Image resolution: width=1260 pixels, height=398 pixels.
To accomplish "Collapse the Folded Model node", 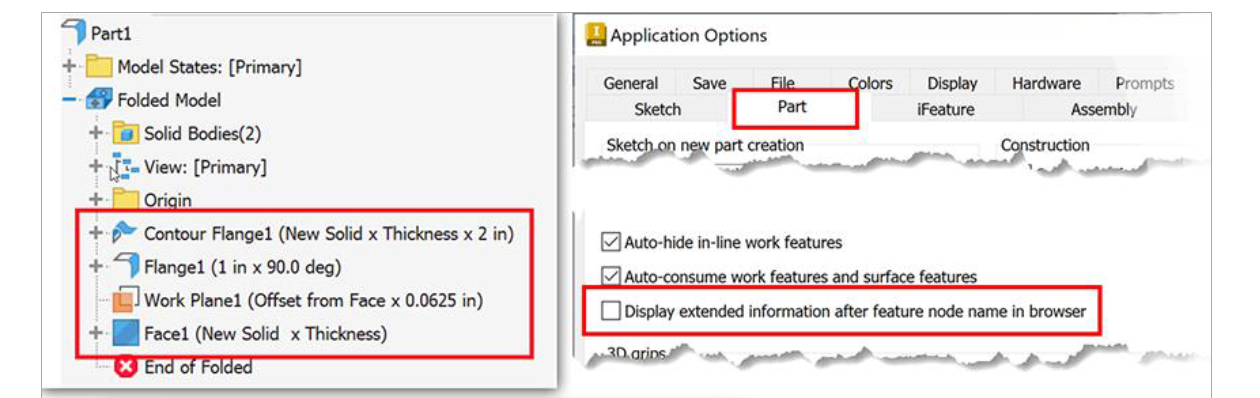I will (70, 100).
